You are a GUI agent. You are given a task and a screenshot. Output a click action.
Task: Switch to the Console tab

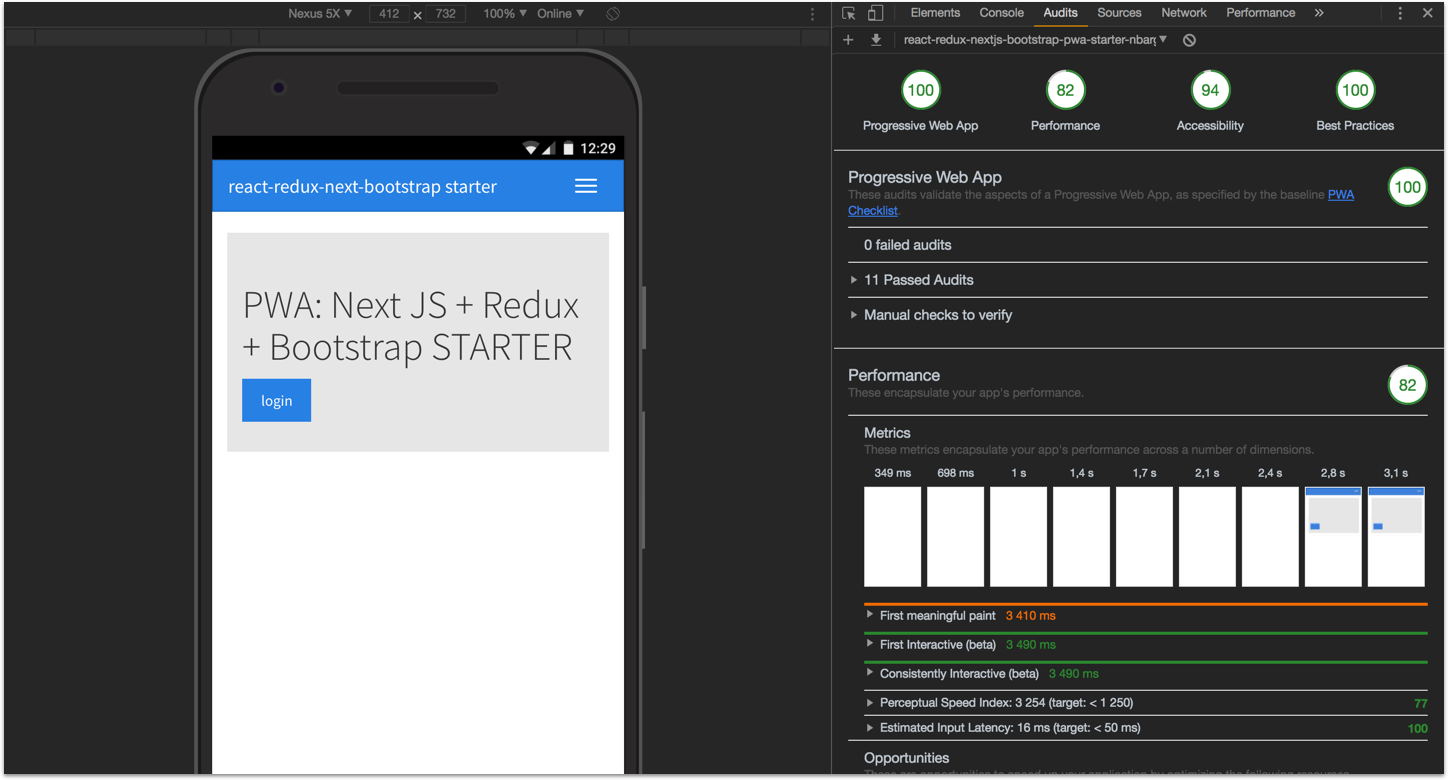(x=1001, y=13)
